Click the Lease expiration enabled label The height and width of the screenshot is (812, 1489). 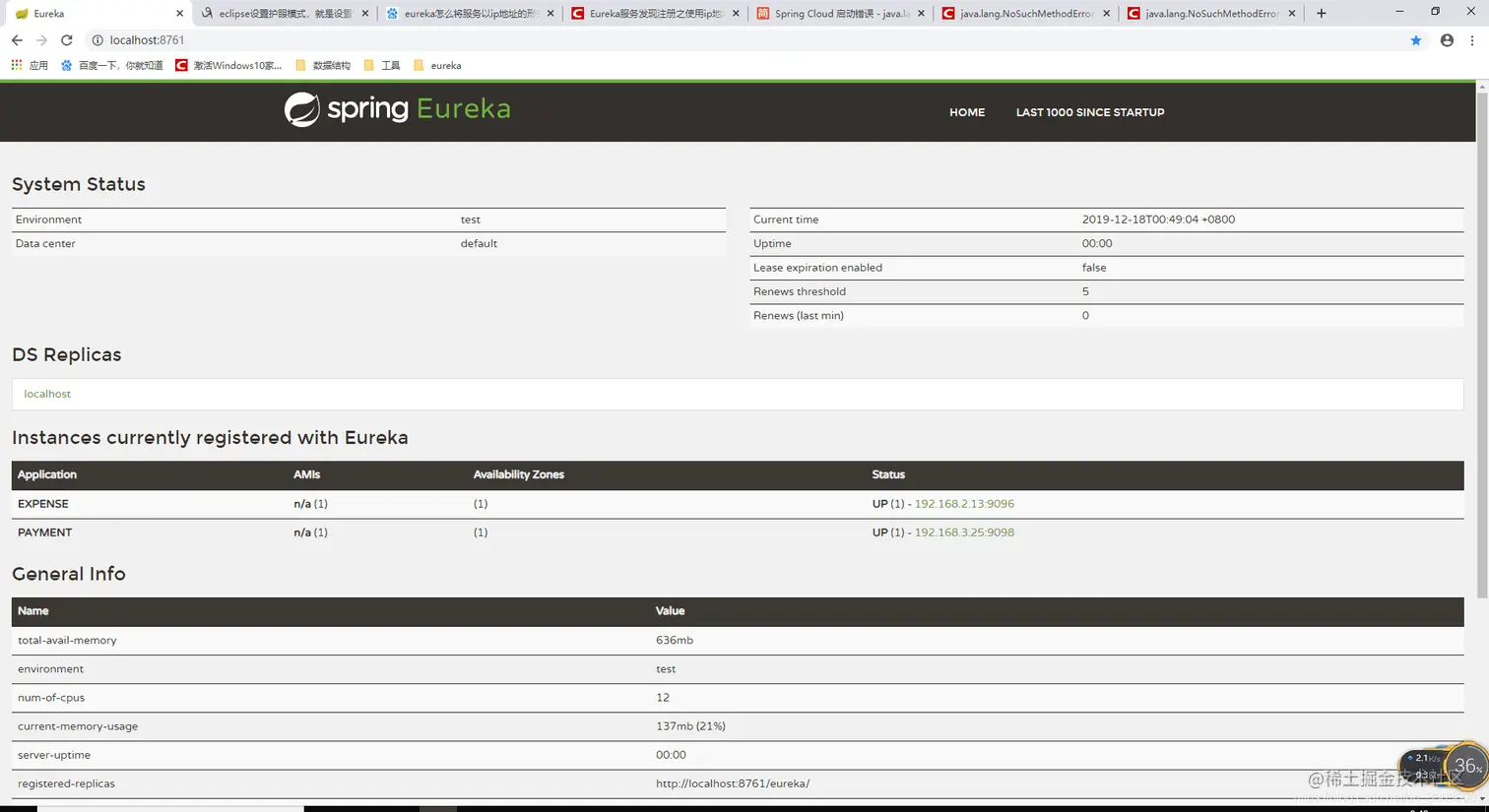coord(817,268)
